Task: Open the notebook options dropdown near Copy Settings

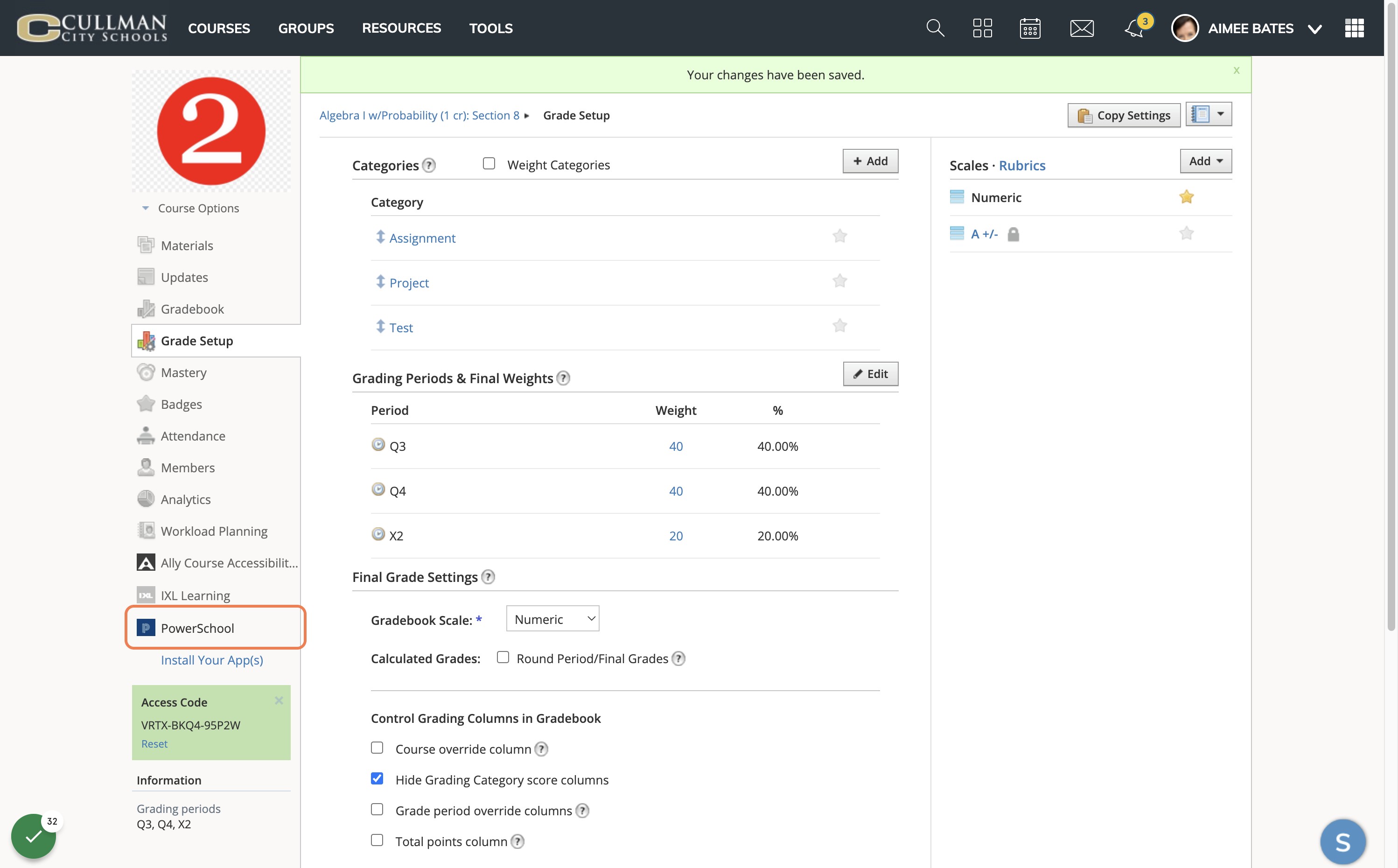Action: (1209, 114)
